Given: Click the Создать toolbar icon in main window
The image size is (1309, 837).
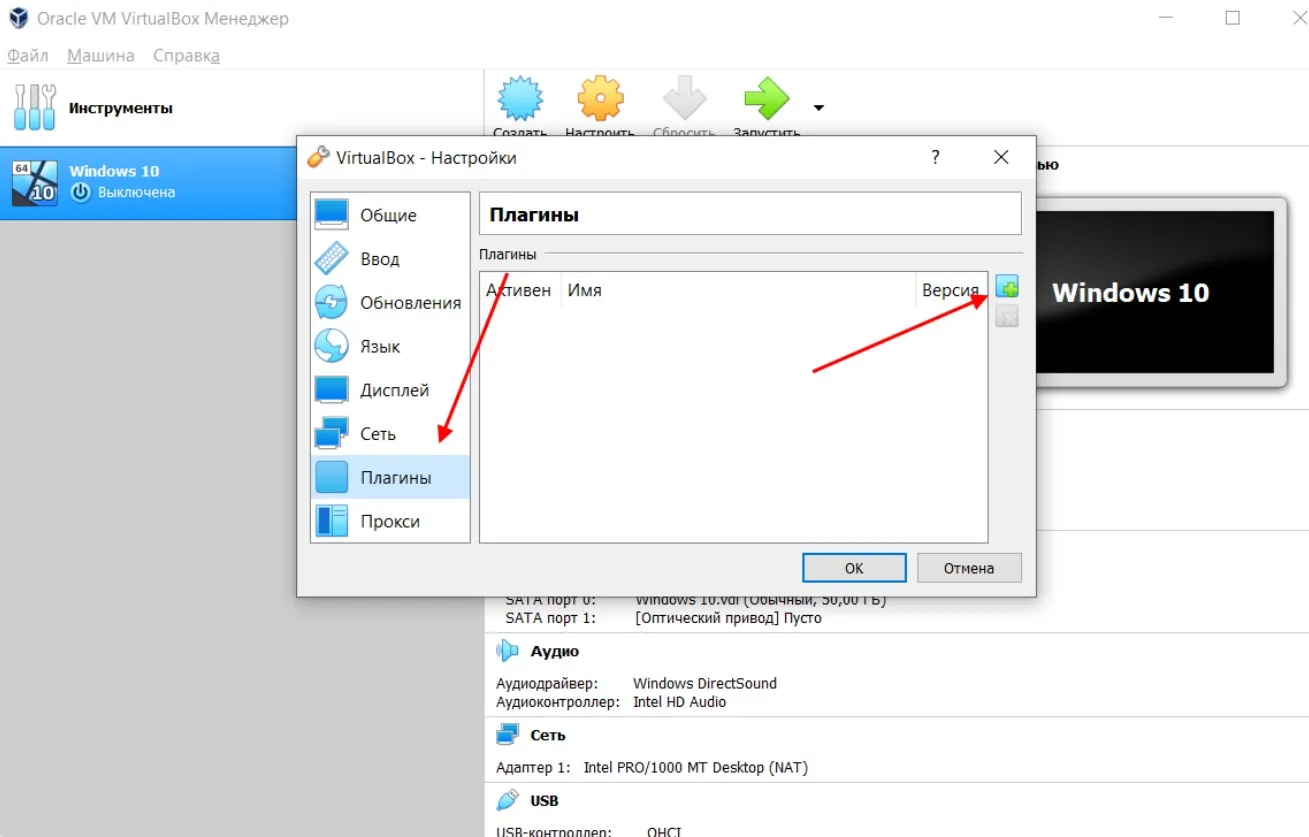Looking at the screenshot, I should click(x=520, y=100).
